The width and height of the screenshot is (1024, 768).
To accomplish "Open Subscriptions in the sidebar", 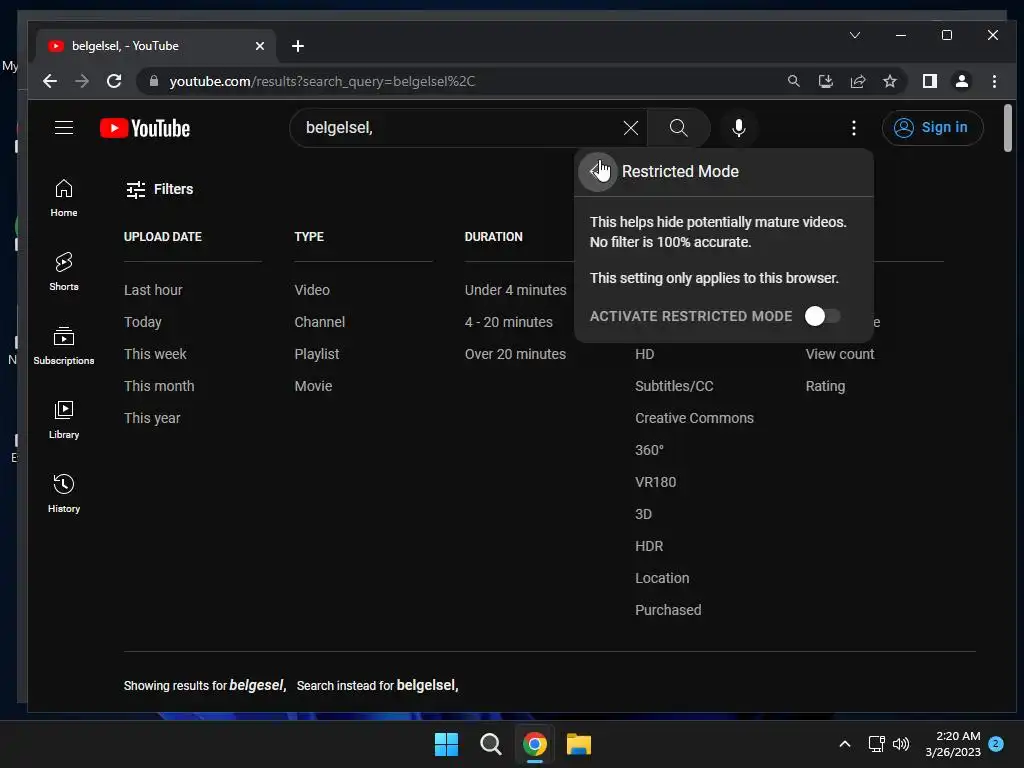I will [x=64, y=345].
